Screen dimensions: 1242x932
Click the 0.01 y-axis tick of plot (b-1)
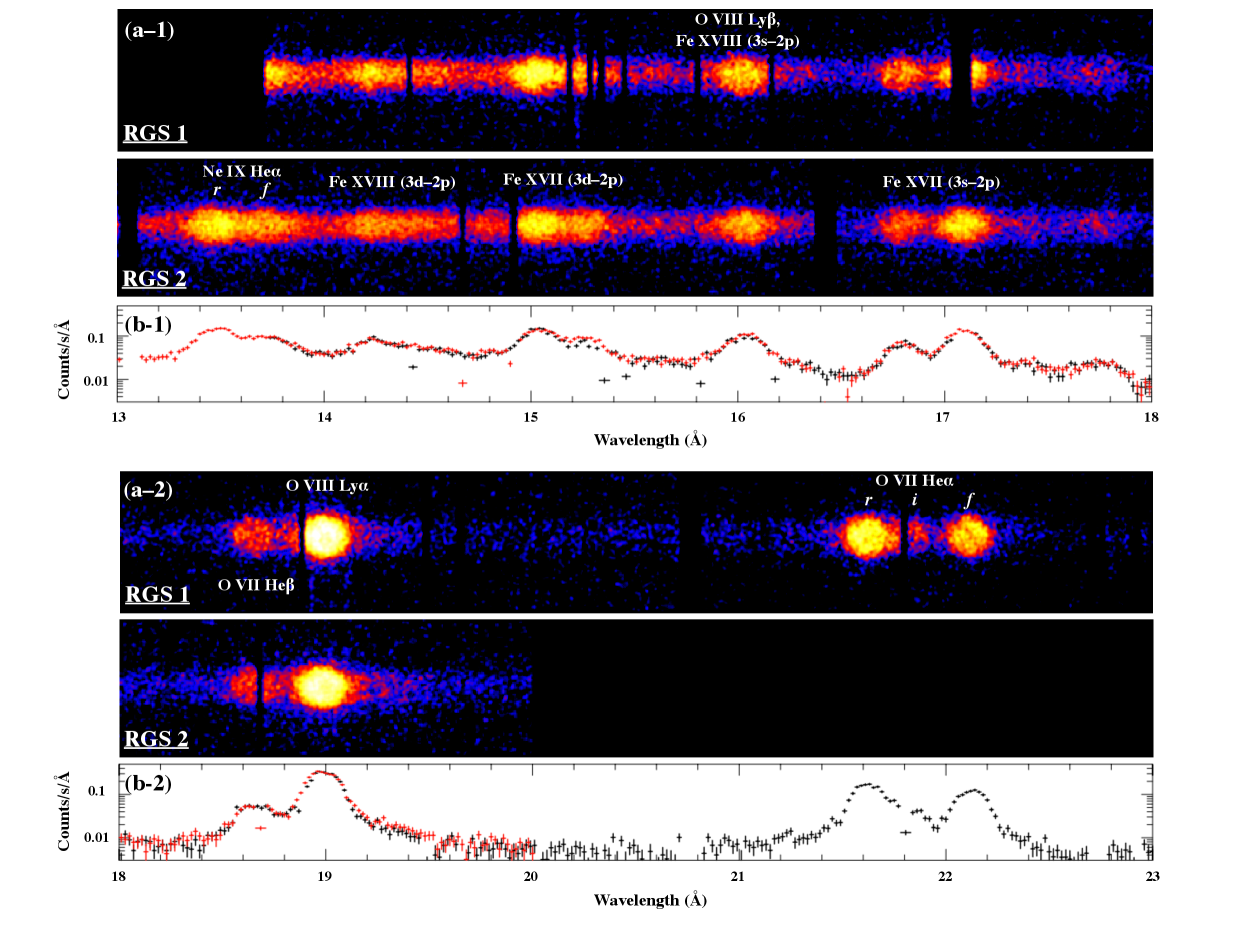point(95,381)
